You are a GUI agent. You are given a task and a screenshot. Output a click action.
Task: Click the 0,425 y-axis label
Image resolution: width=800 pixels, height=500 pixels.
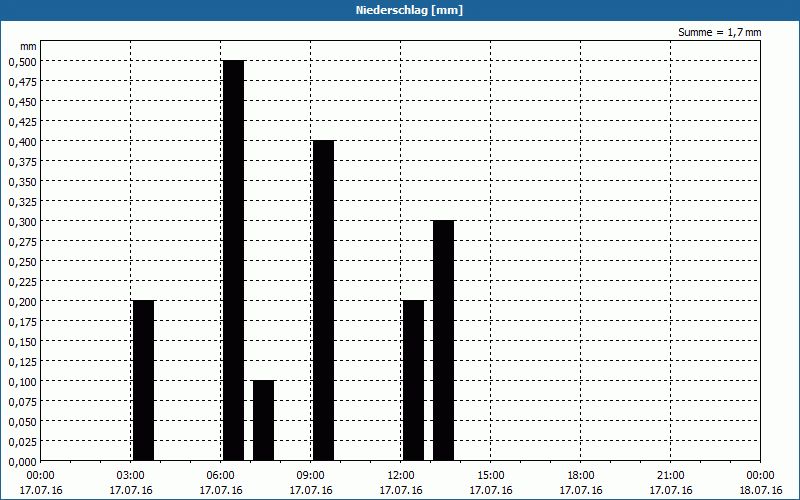pos(22,121)
